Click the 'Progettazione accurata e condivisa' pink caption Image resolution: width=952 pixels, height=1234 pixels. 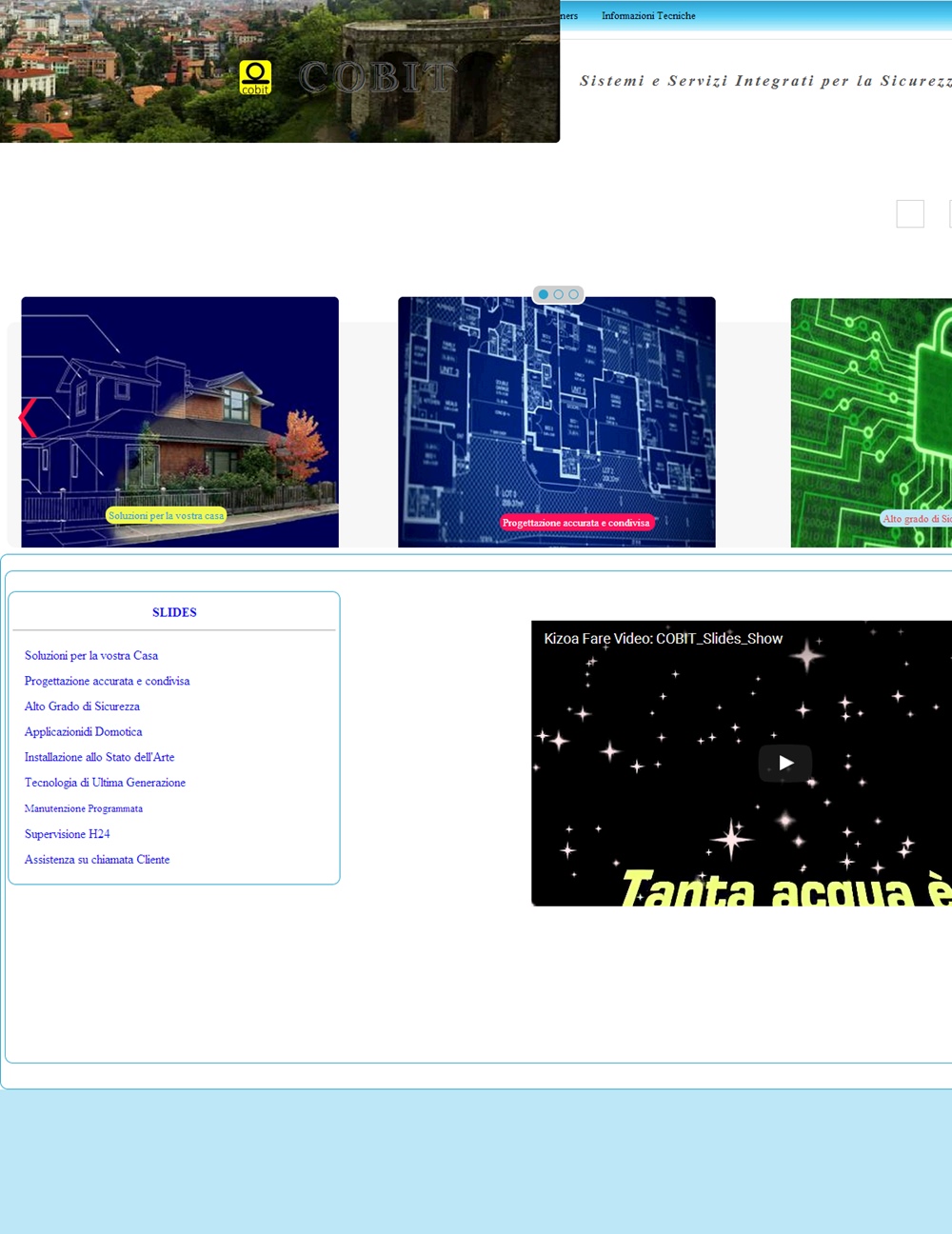tap(576, 523)
